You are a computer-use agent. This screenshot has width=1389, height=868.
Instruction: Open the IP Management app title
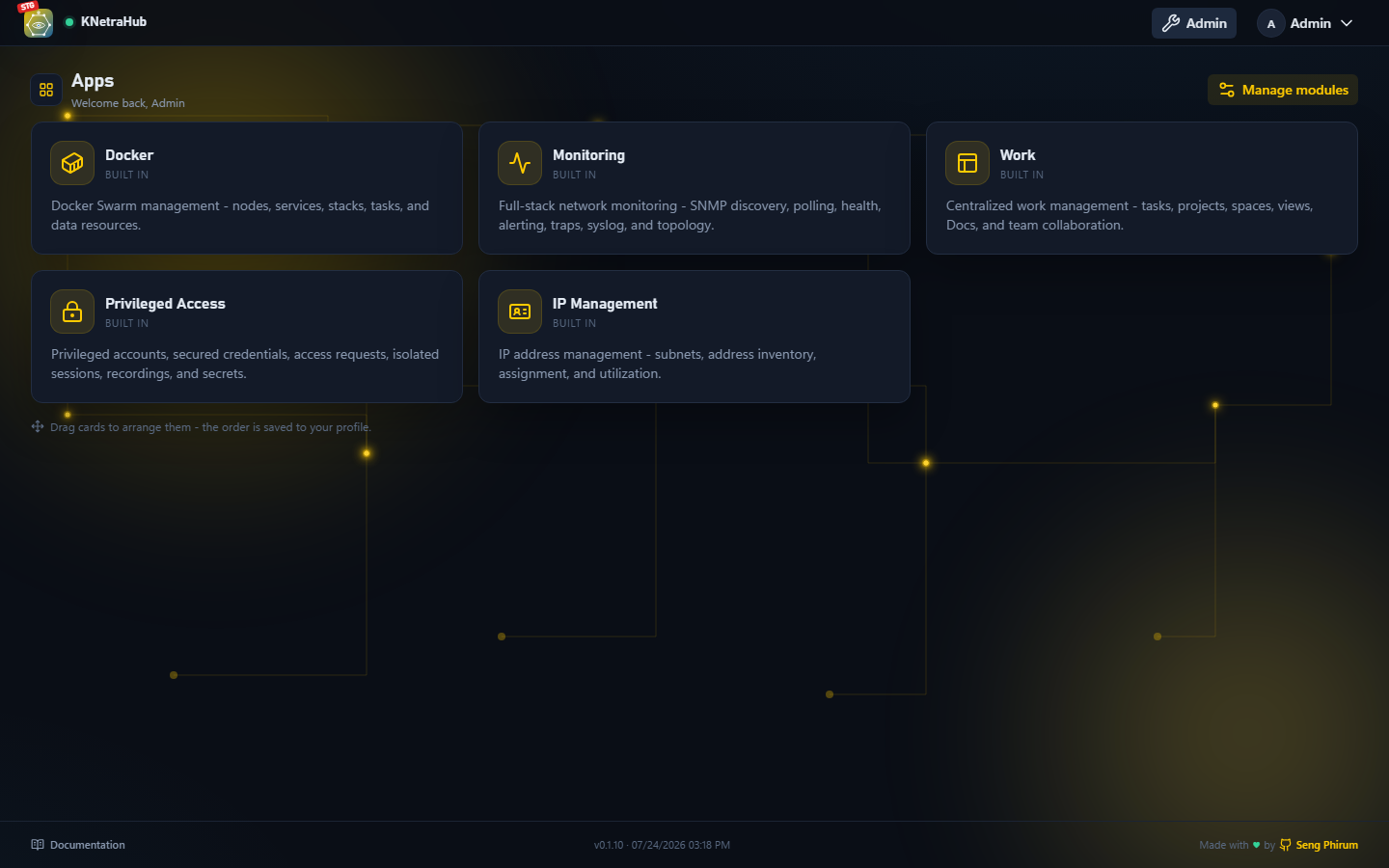click(x=605, y=304)
